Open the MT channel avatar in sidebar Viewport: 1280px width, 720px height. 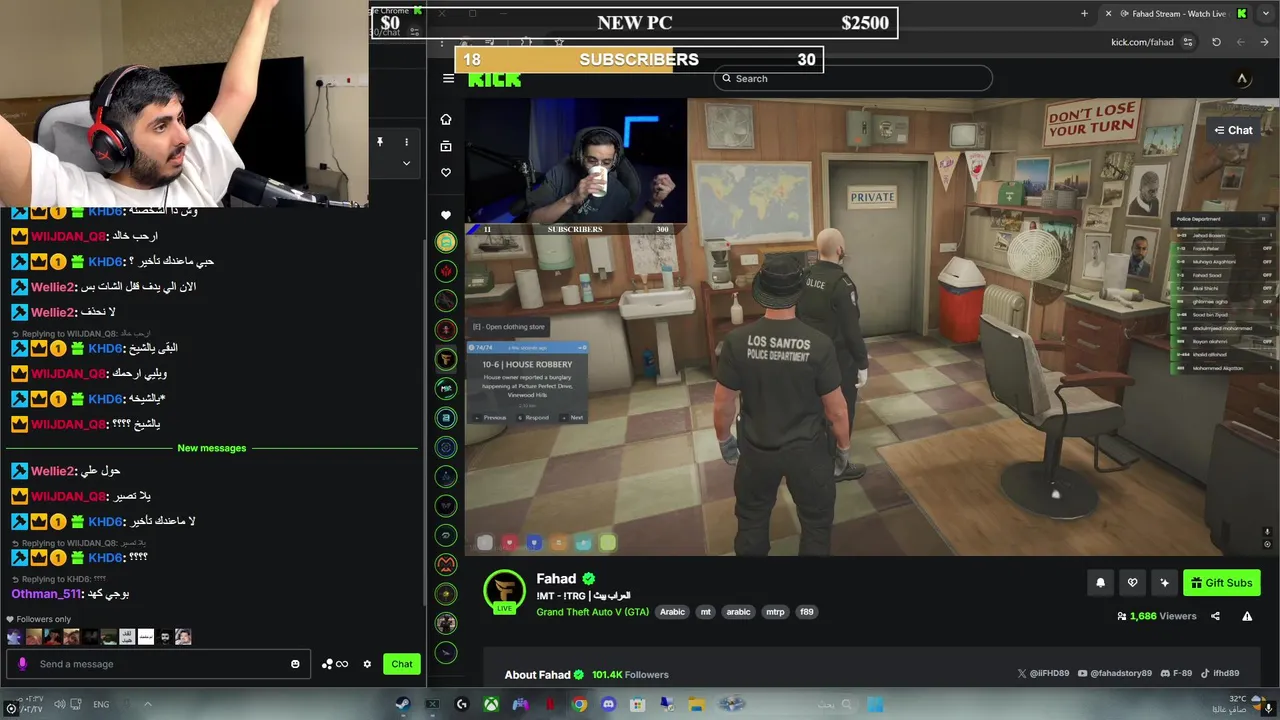coord(446,388)
